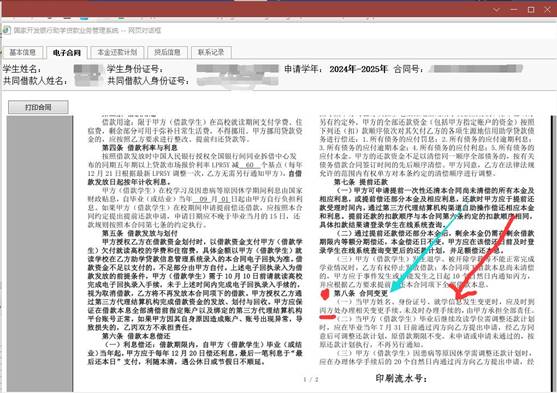This screenshot has width=557, height=393.
Task: Click the 打印合同 print contract button
Action: click(x=38, y=107)
